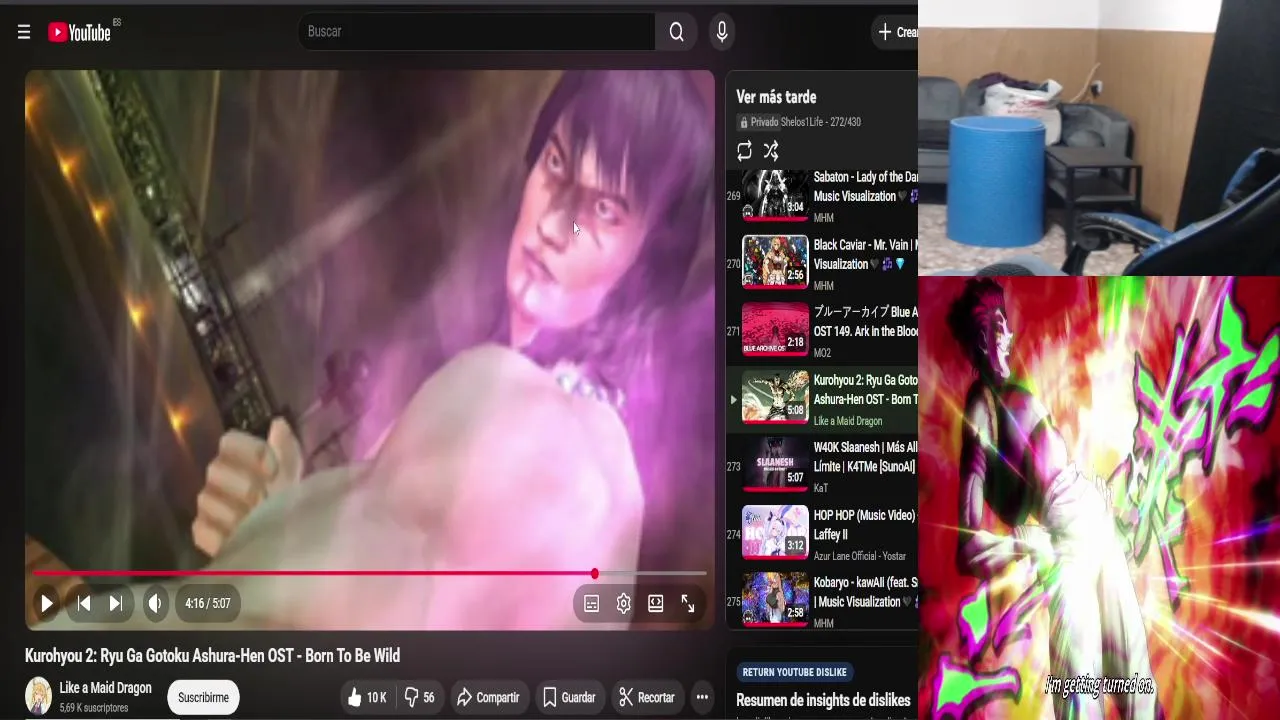Screen dimensions: 1280x720
Task: Skip to the next video
Action: click(x=116, y=603)
